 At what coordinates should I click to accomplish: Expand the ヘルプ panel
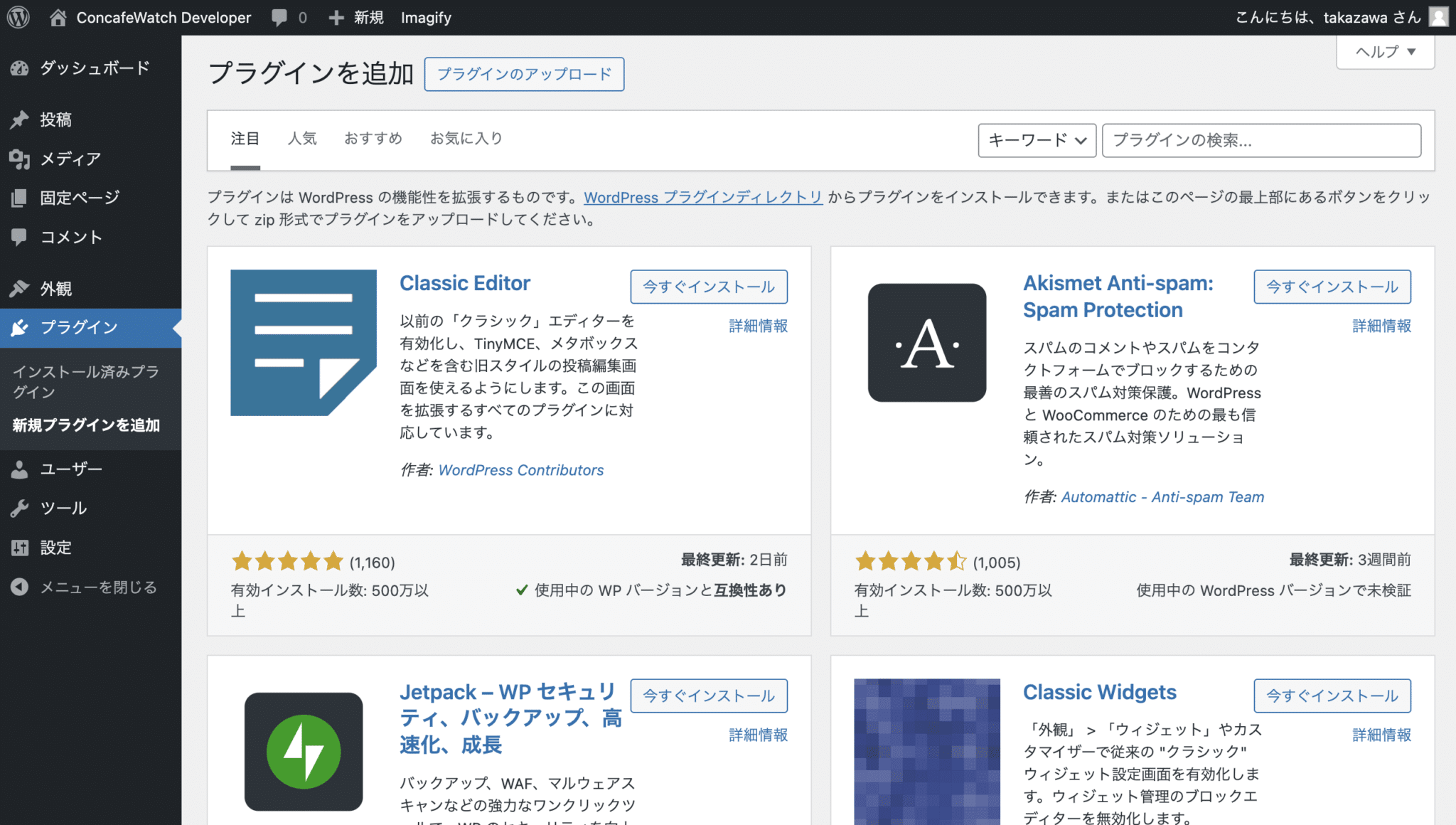point(1384,51)
